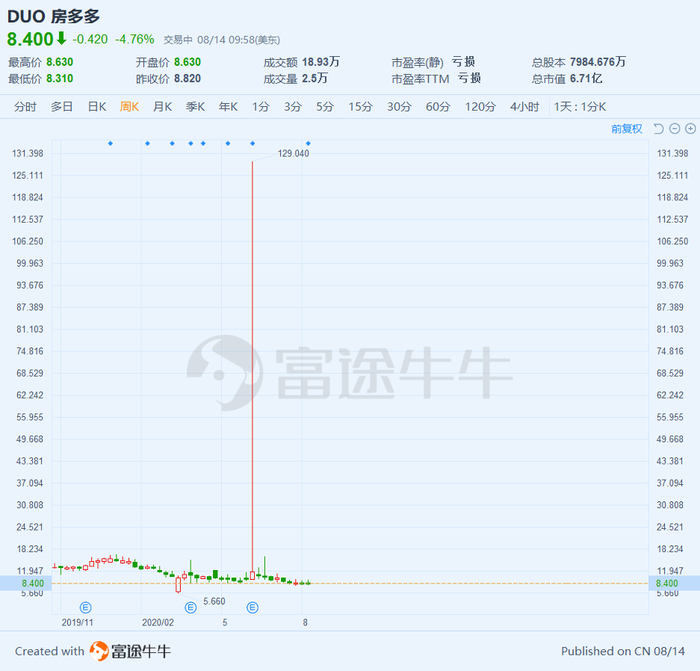This screenshot has width=700, height=671.
Task: Switch chart to 120分 interval
Action: coord(480,107)
